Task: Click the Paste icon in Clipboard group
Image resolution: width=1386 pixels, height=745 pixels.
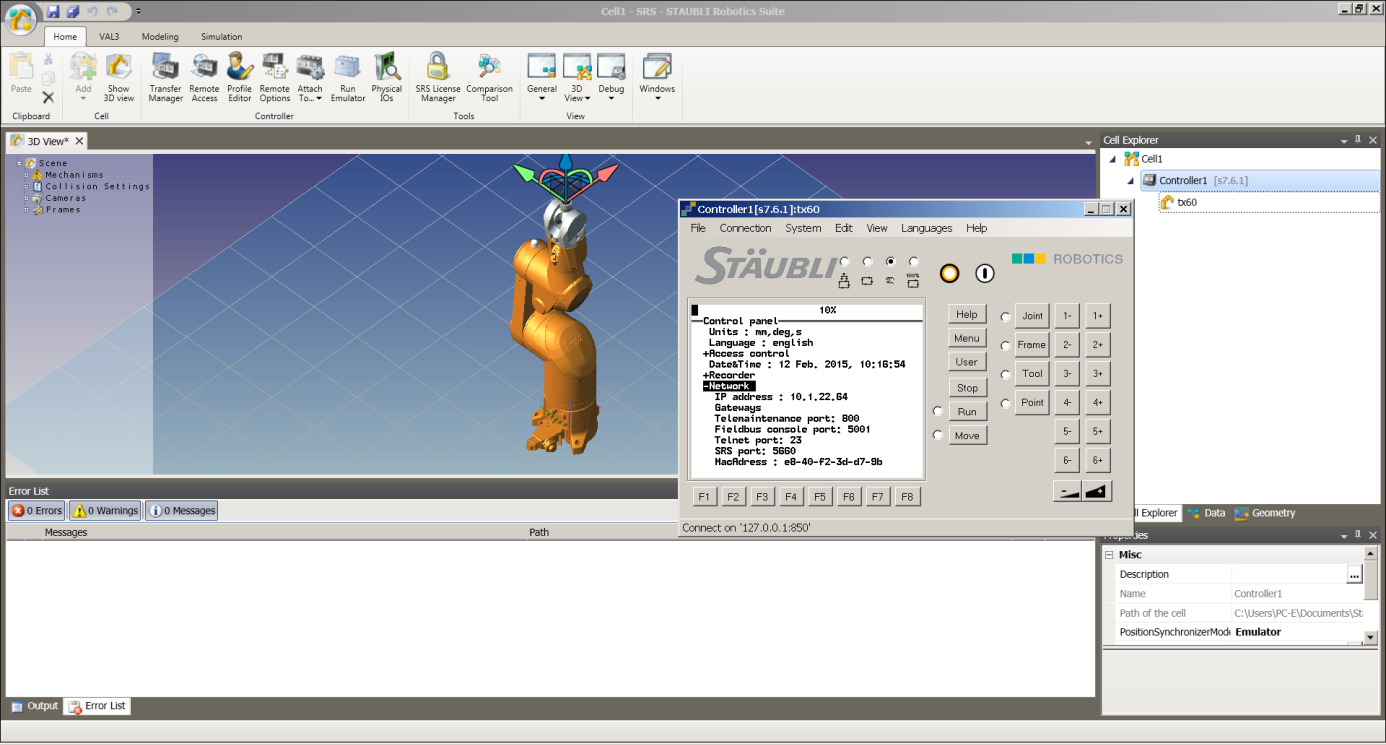Action: point(21,74)
